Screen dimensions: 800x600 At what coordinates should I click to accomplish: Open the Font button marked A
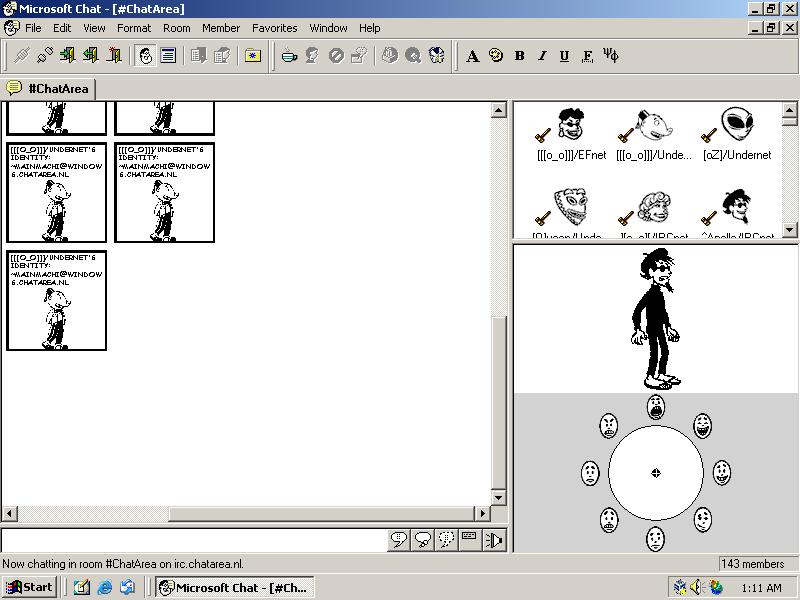coord(473,56)
